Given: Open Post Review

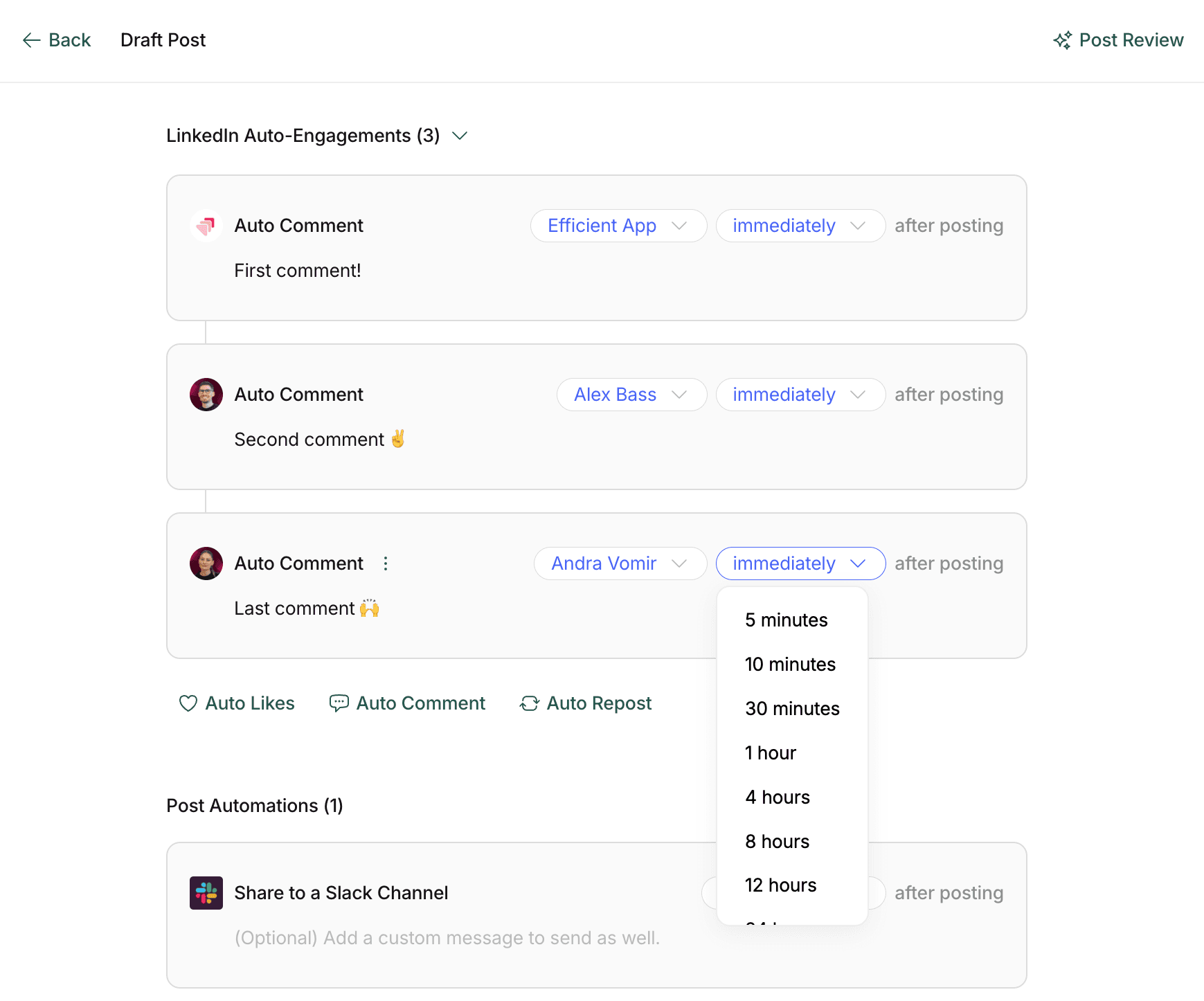Looking at the screenshot, I should [x=1118, y=40].
